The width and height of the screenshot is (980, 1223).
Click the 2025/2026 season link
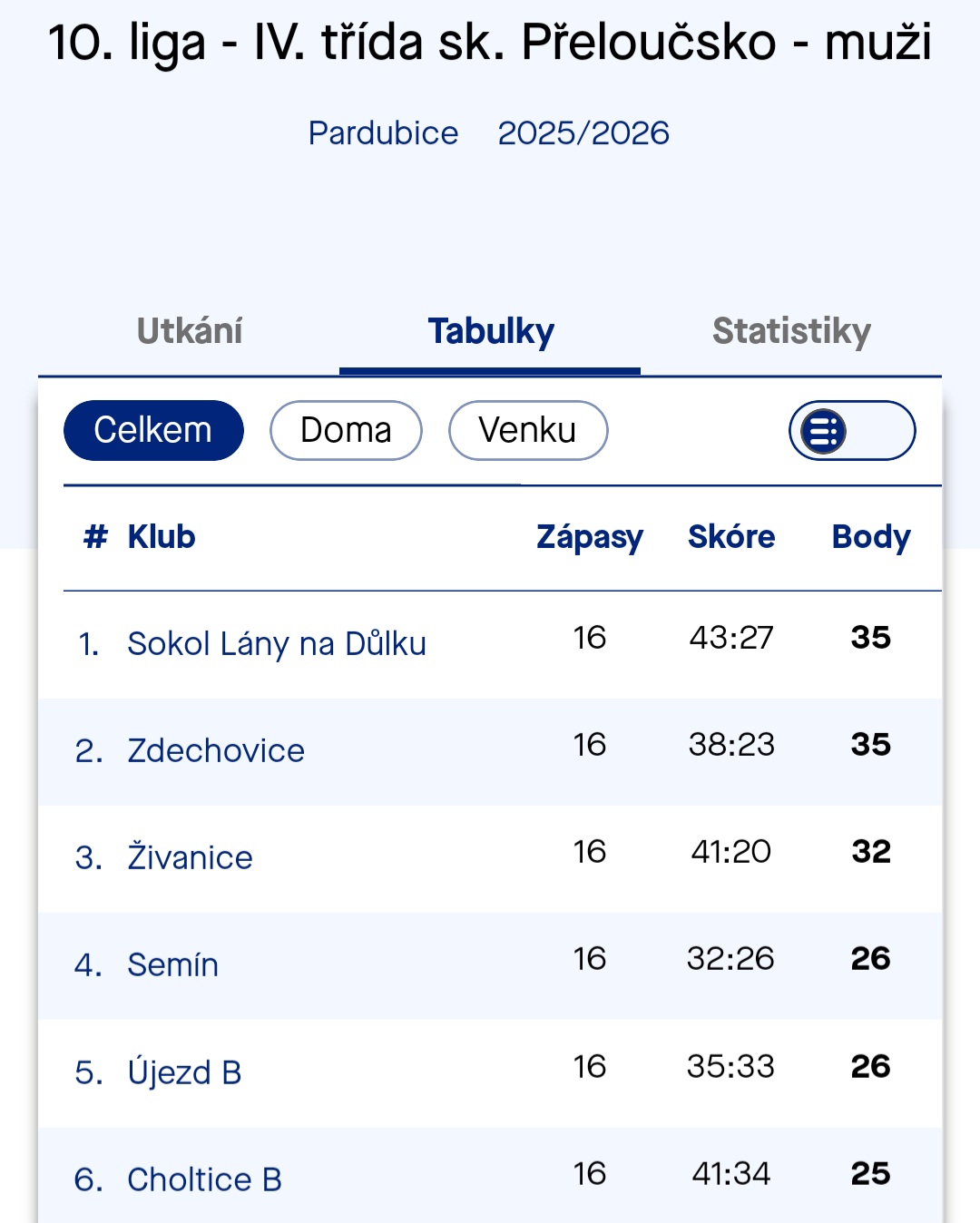tap(583, 133)
